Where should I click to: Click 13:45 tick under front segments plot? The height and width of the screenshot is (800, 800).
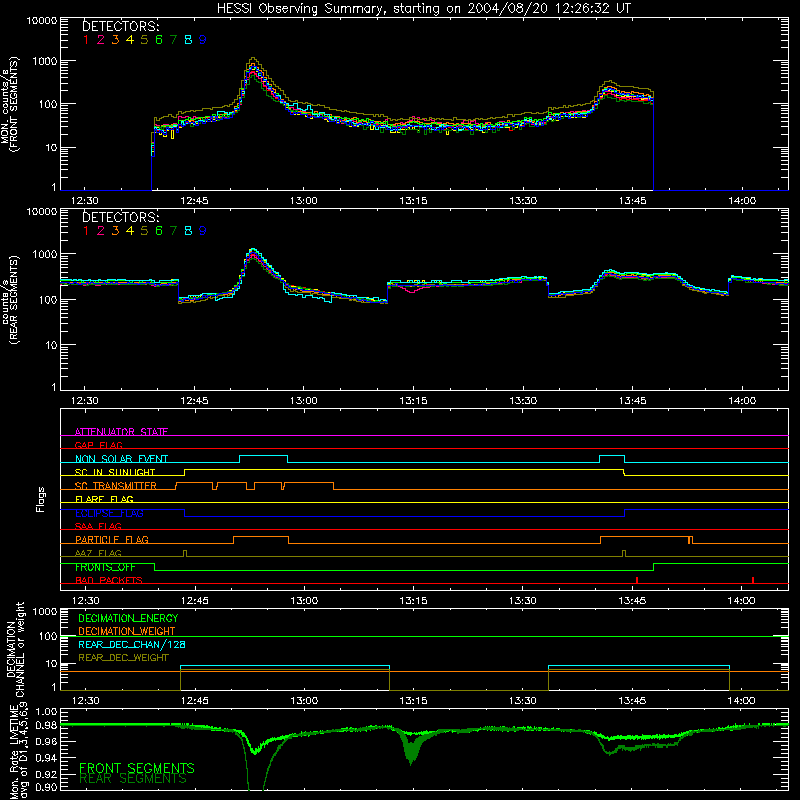click(x=632, y=201)
